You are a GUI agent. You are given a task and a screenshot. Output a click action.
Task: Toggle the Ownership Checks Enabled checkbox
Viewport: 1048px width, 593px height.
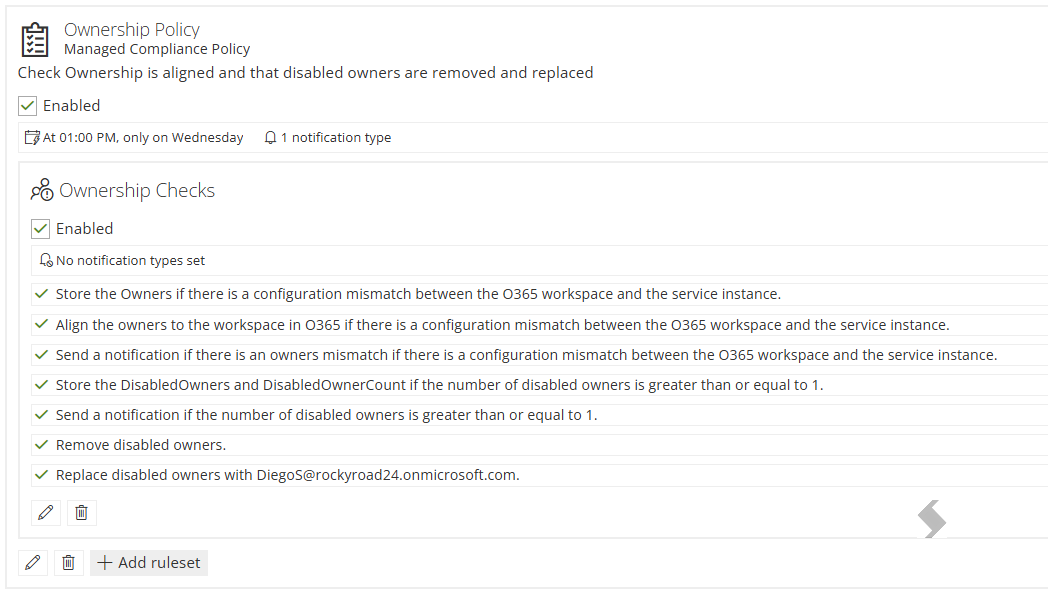[x=40, y=229]
